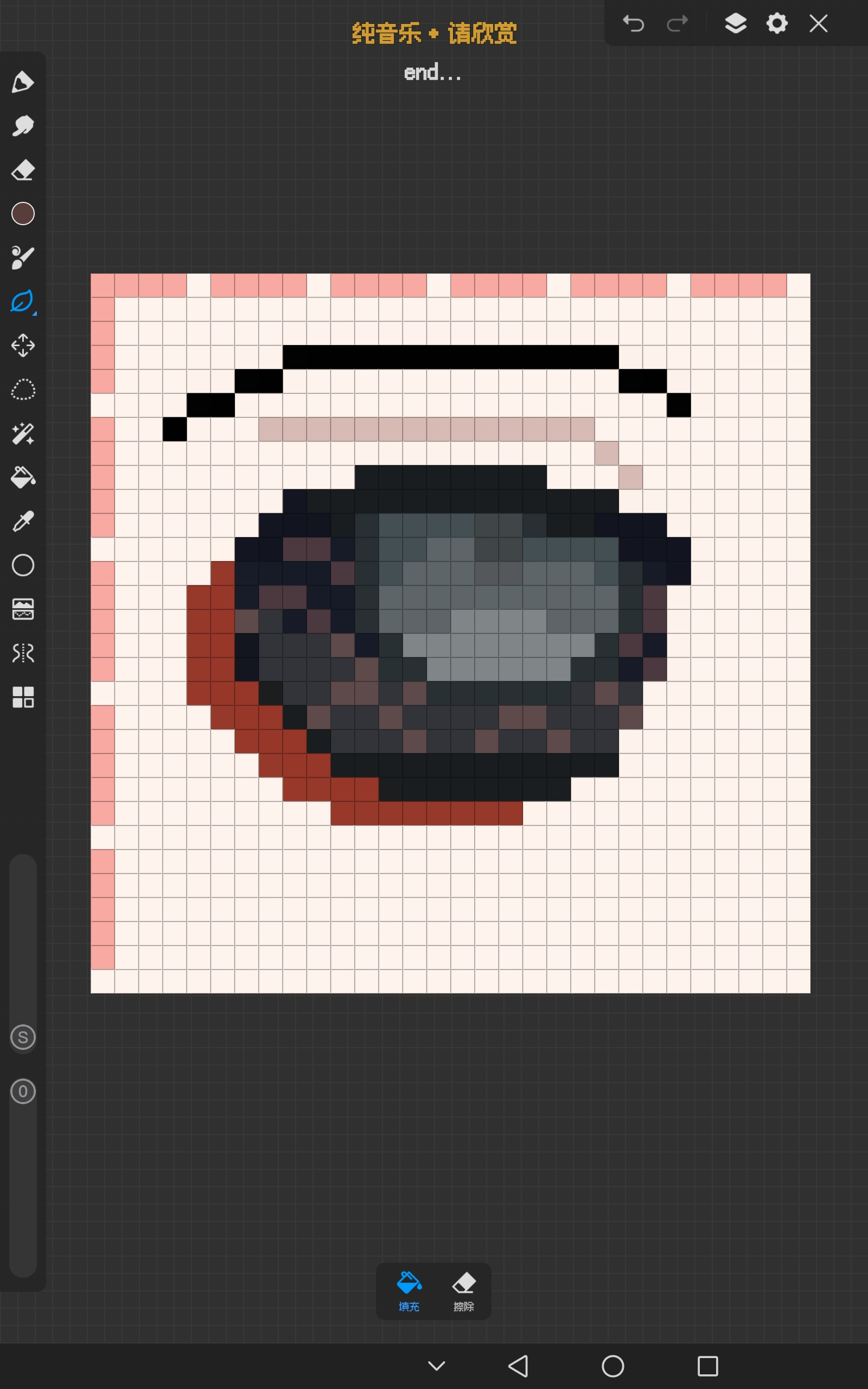Select the move tool with arrows

click(23, 346)
